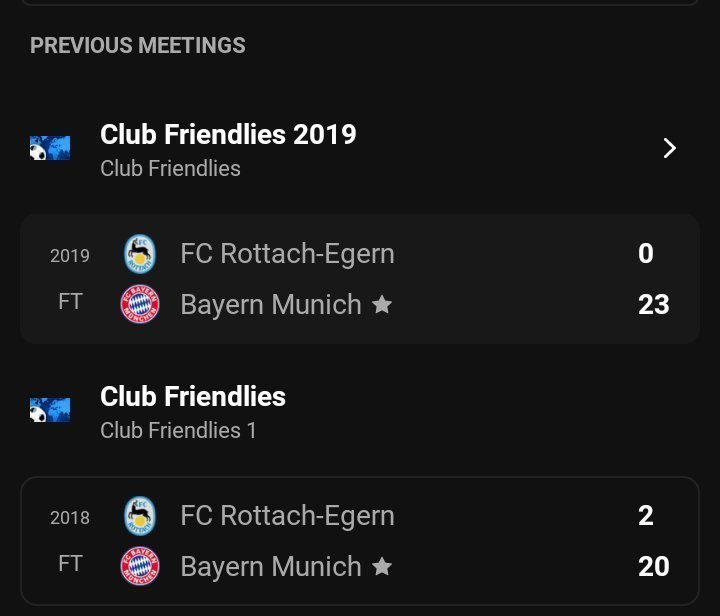Open FC Rottach-Egern crest in 2019 match
The width and height of the screenshot is (720, 616).
pos(140,254)
